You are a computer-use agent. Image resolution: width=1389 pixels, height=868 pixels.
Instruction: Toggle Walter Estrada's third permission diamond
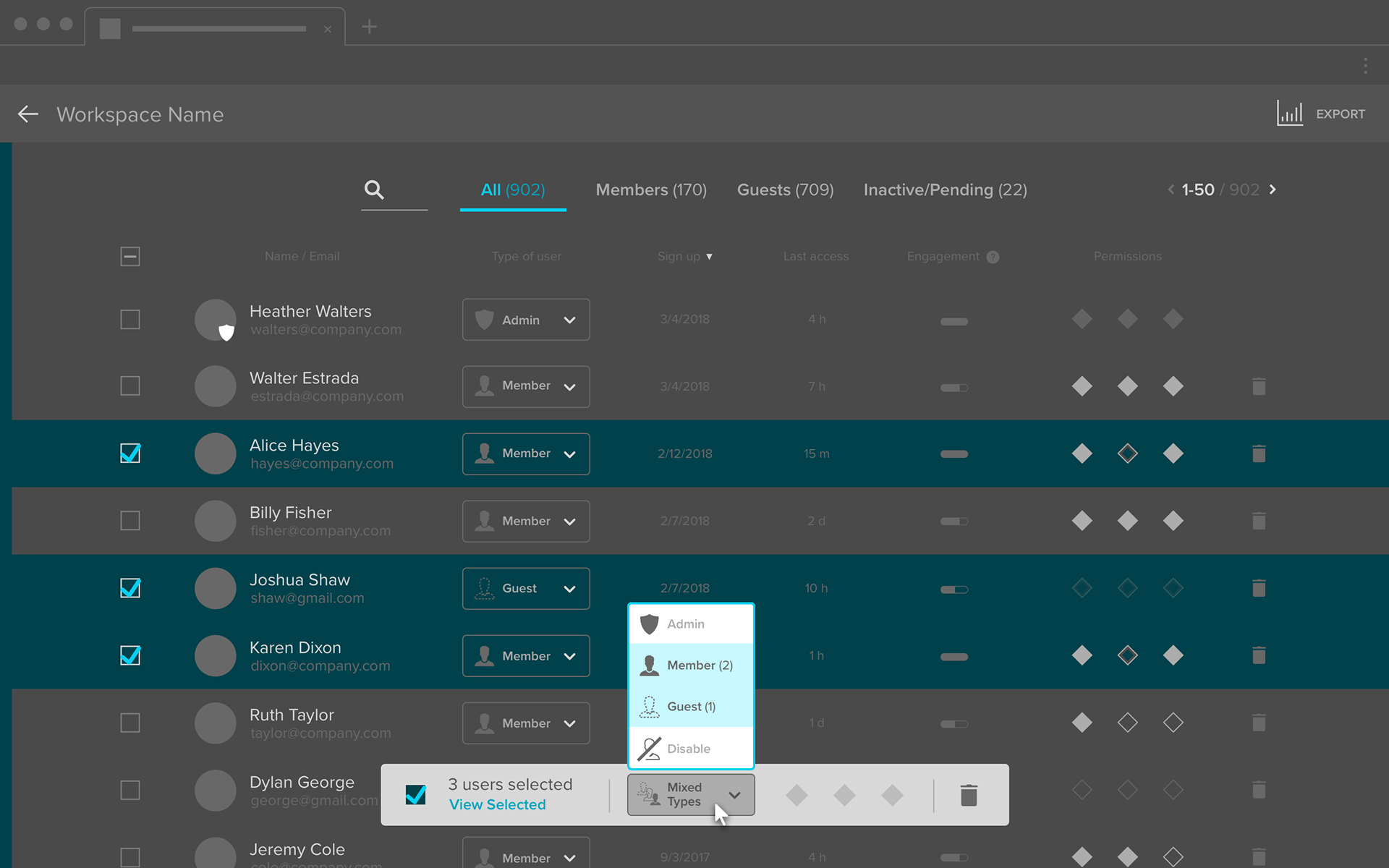point(1173,386)
